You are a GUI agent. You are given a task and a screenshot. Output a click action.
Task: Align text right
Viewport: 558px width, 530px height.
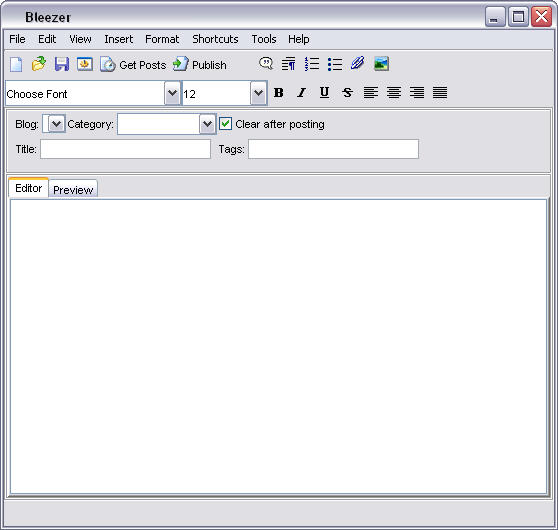pos(417,93)
